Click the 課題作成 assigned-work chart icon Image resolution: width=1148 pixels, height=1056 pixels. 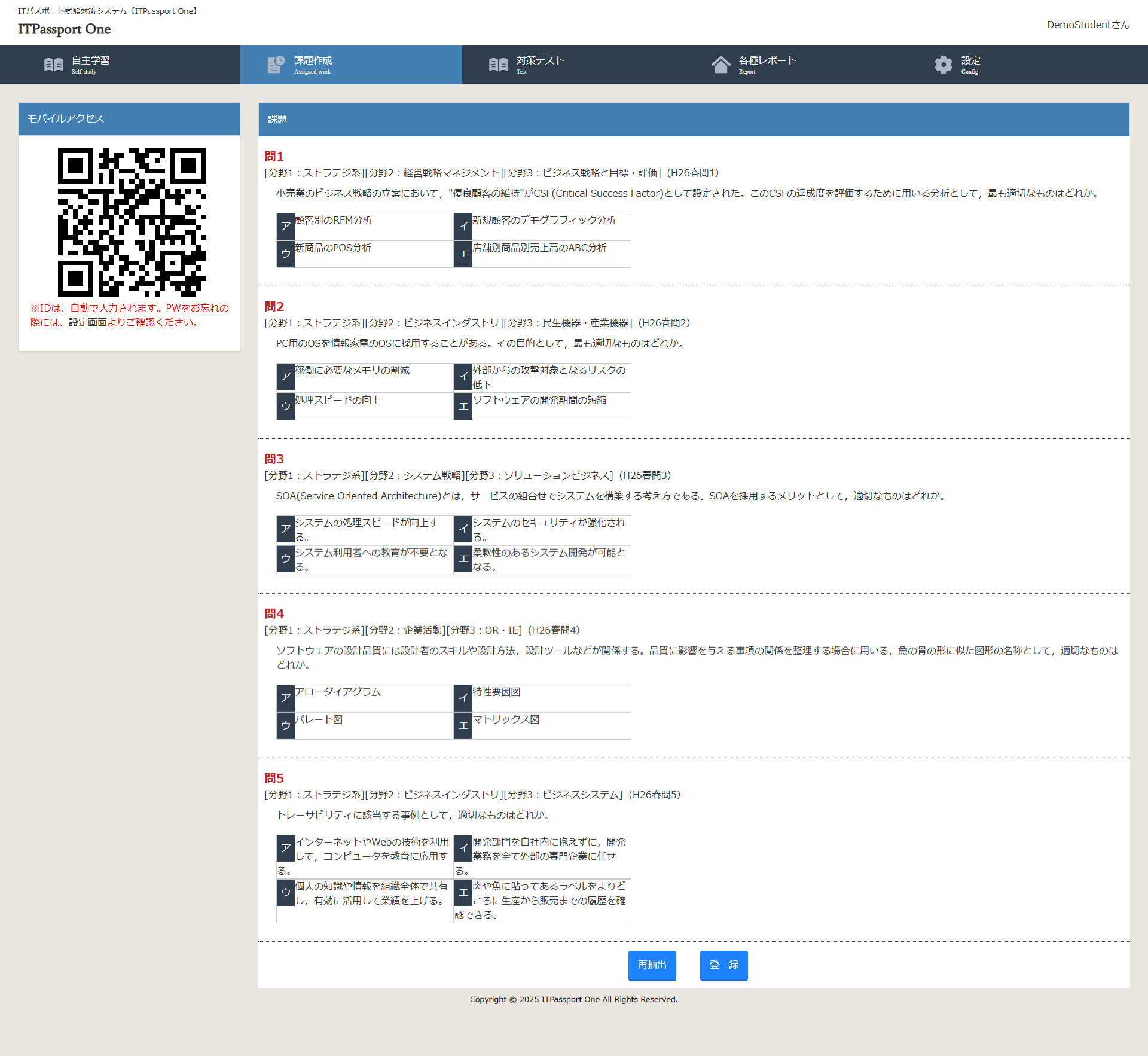click(x=276, y=65)
